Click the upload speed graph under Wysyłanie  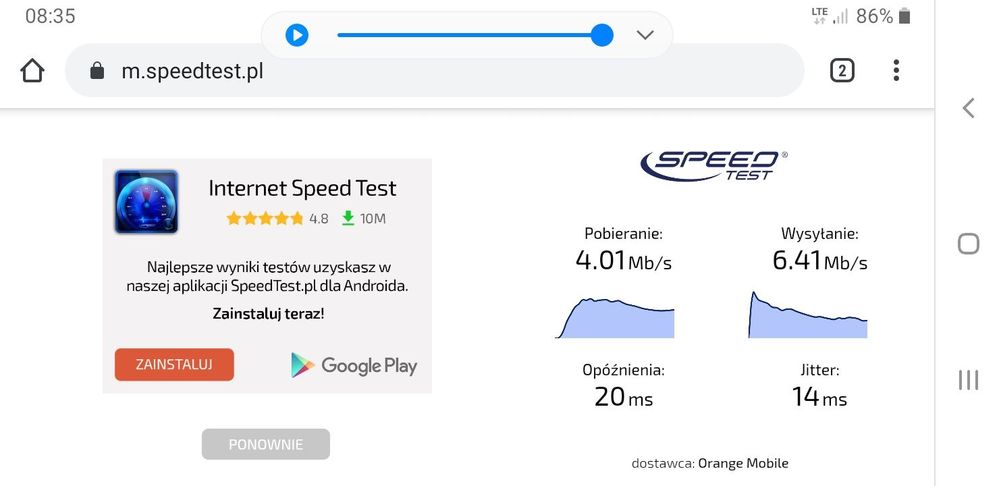[808, 316]
